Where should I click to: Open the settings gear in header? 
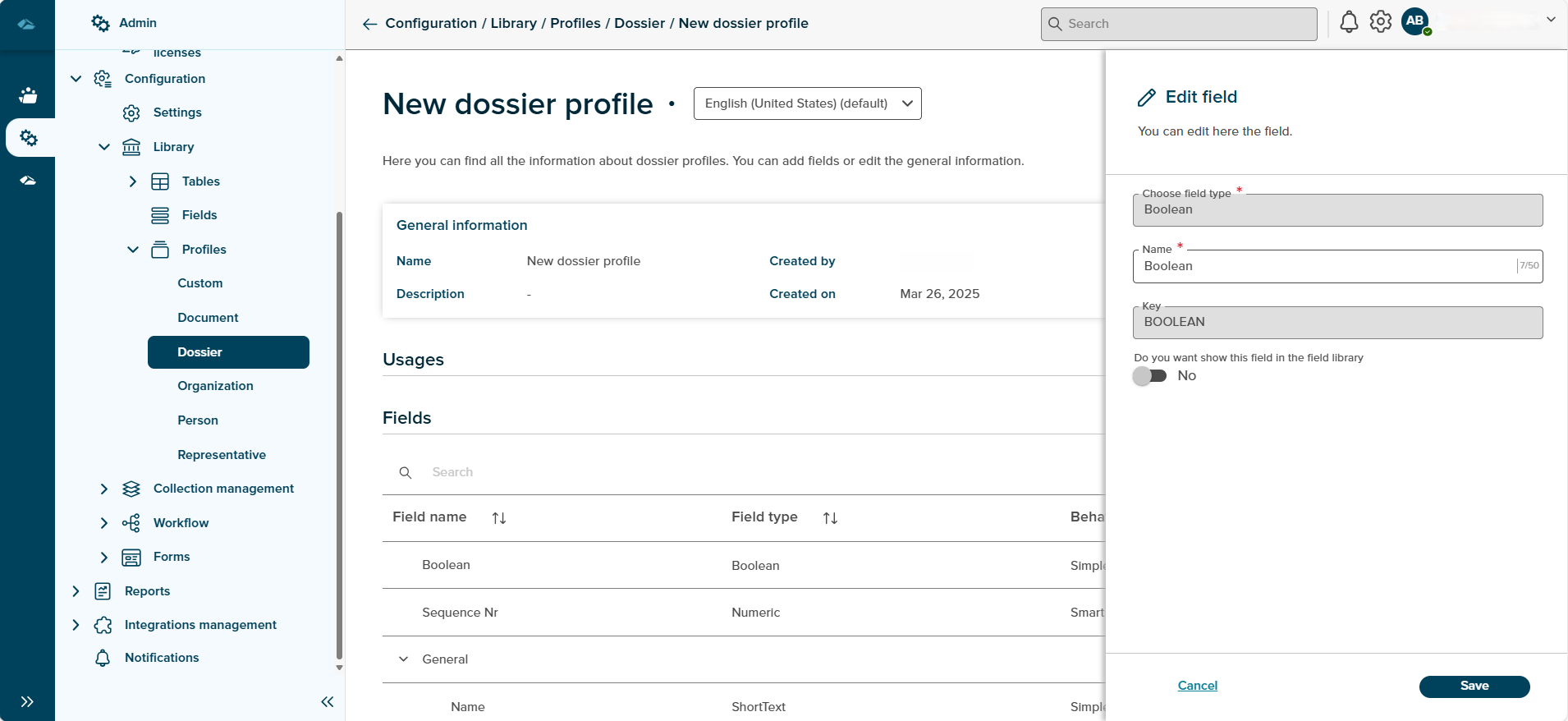coord(1381,22)
